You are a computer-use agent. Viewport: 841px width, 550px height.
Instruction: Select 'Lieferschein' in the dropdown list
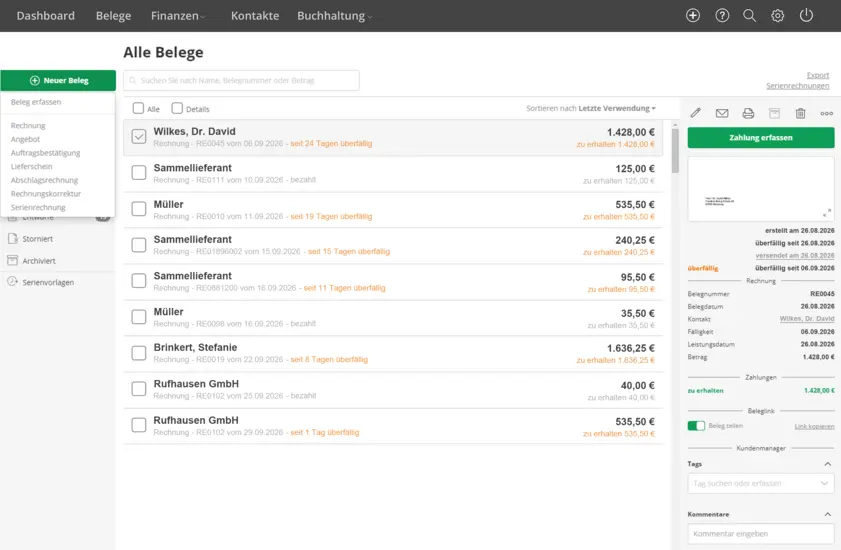31,166
